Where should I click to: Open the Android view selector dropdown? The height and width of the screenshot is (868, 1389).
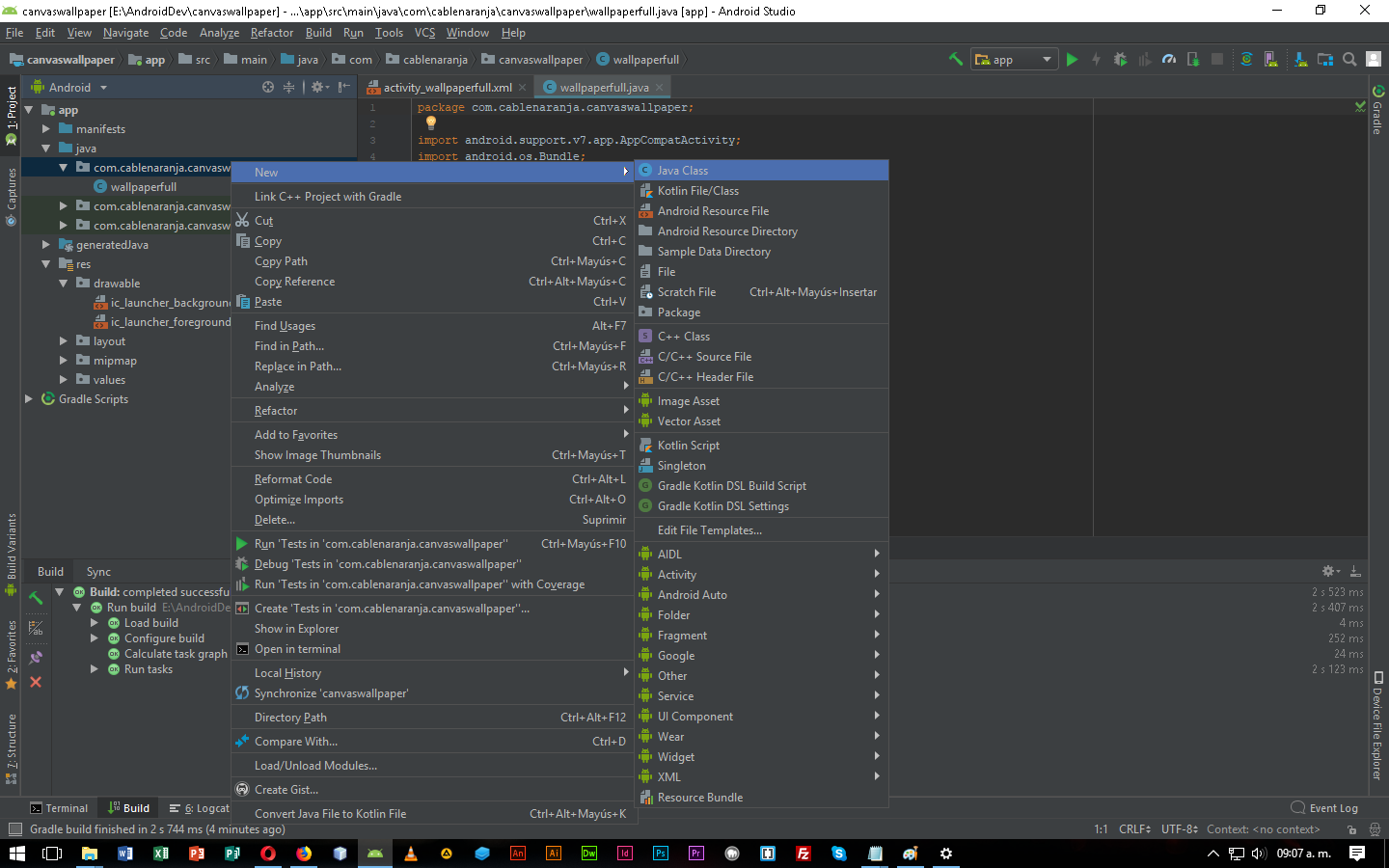(x=70, y=87)
